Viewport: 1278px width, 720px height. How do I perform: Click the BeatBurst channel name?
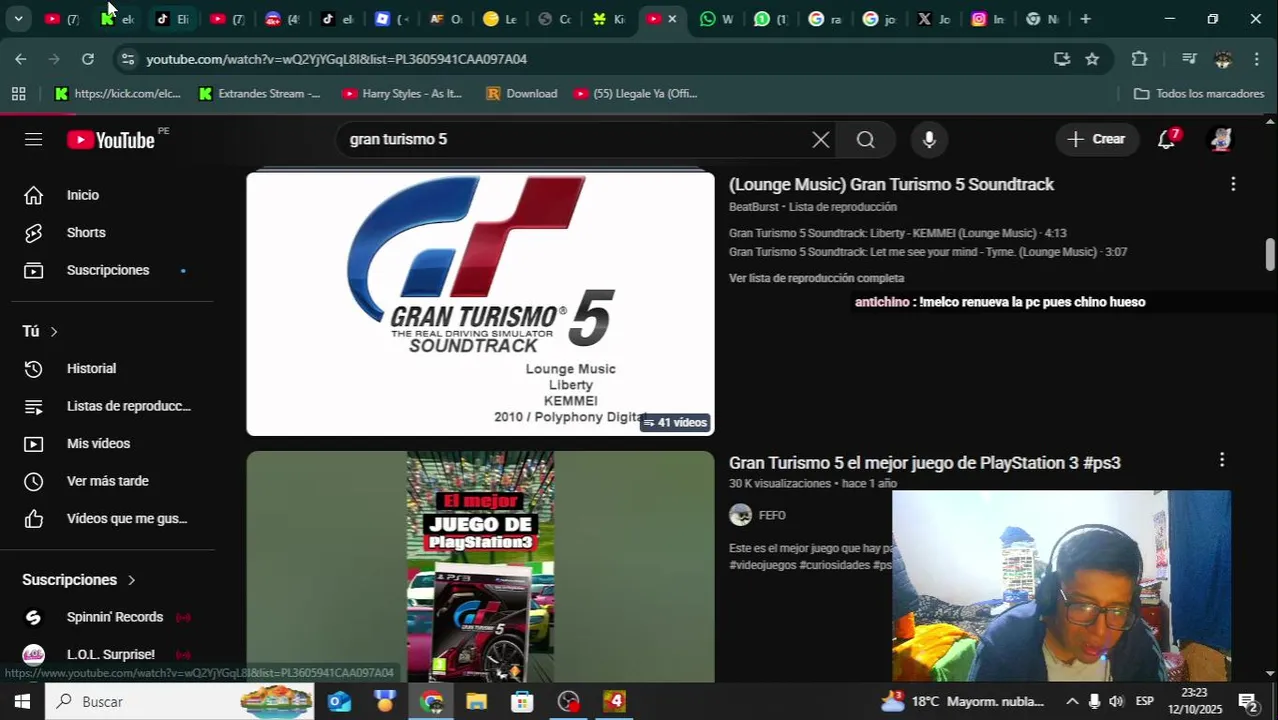753,207
